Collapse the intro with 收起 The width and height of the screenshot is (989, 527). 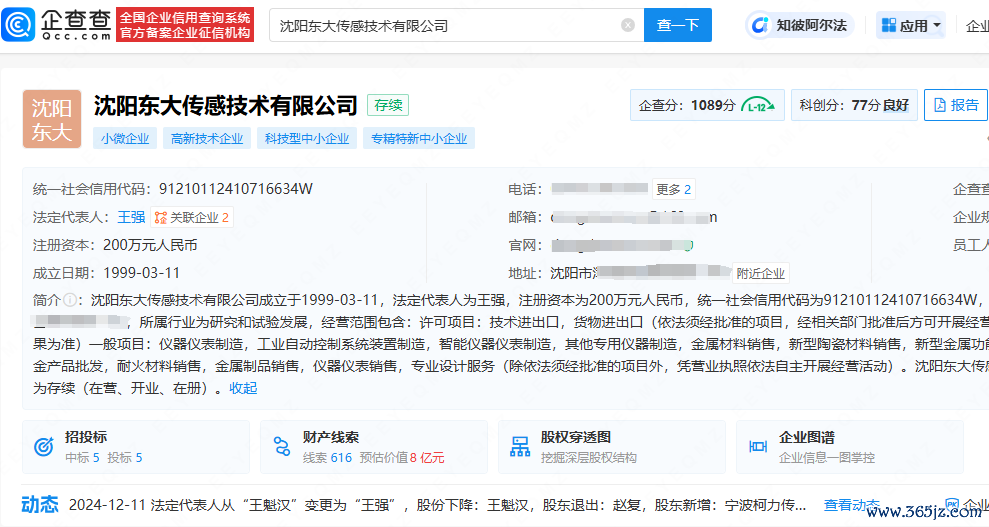point(243,388)
